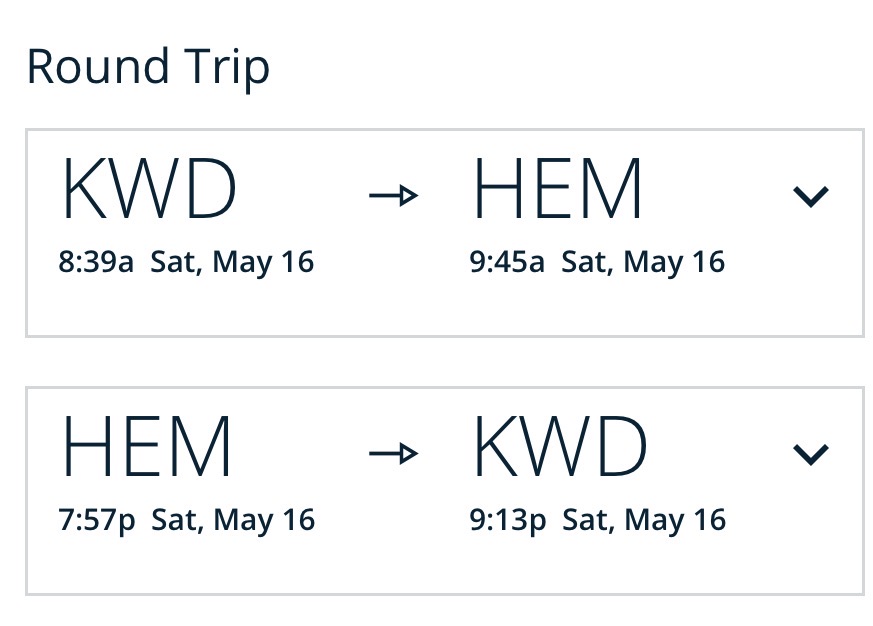Click return arrival date next to 9:13p
This screenshot has width=873, height=626.
[x=644, y=520]
